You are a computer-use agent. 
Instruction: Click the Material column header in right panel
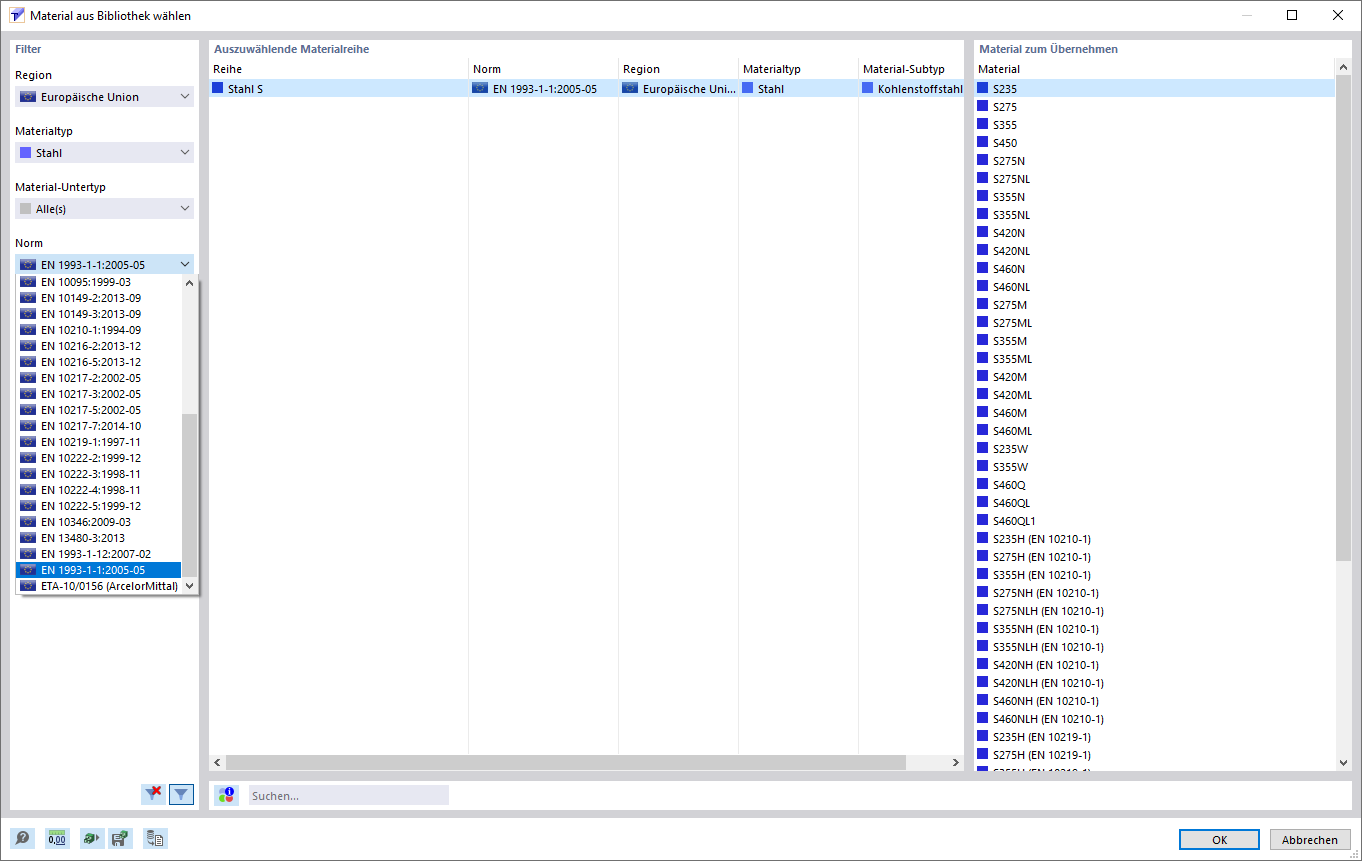(x=1155, y=69)
